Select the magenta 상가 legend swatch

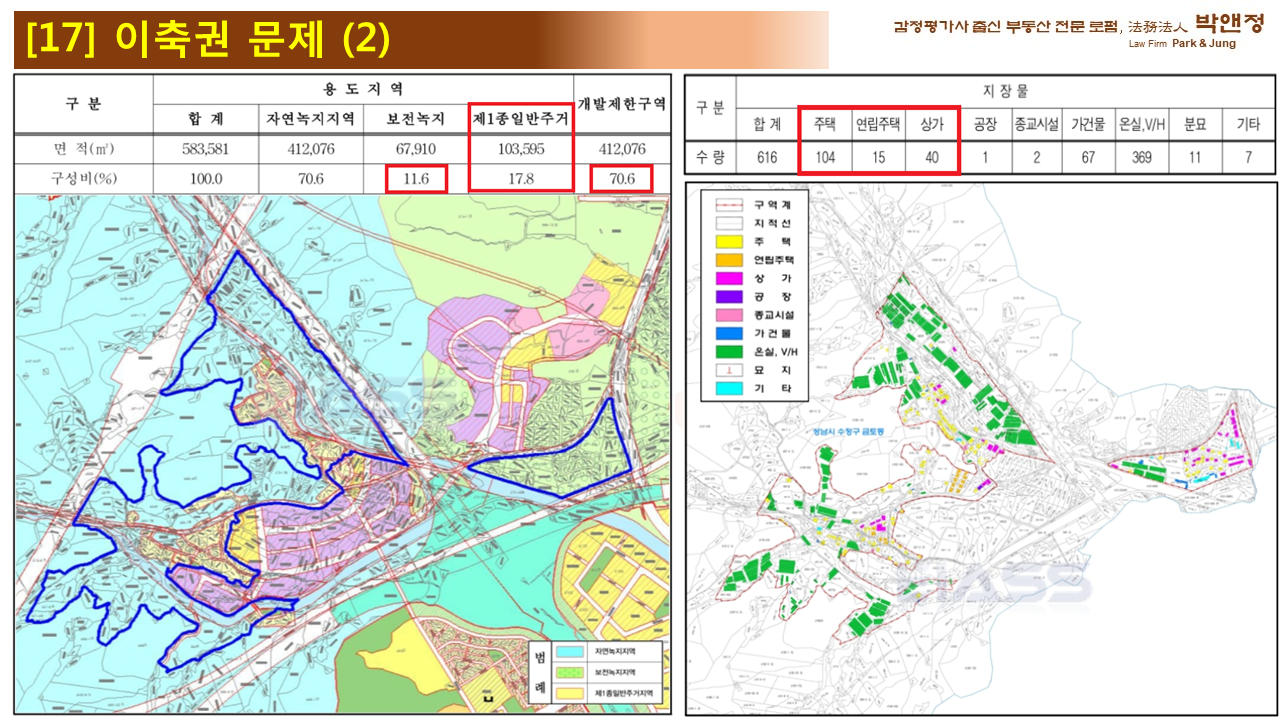(727, 278)
